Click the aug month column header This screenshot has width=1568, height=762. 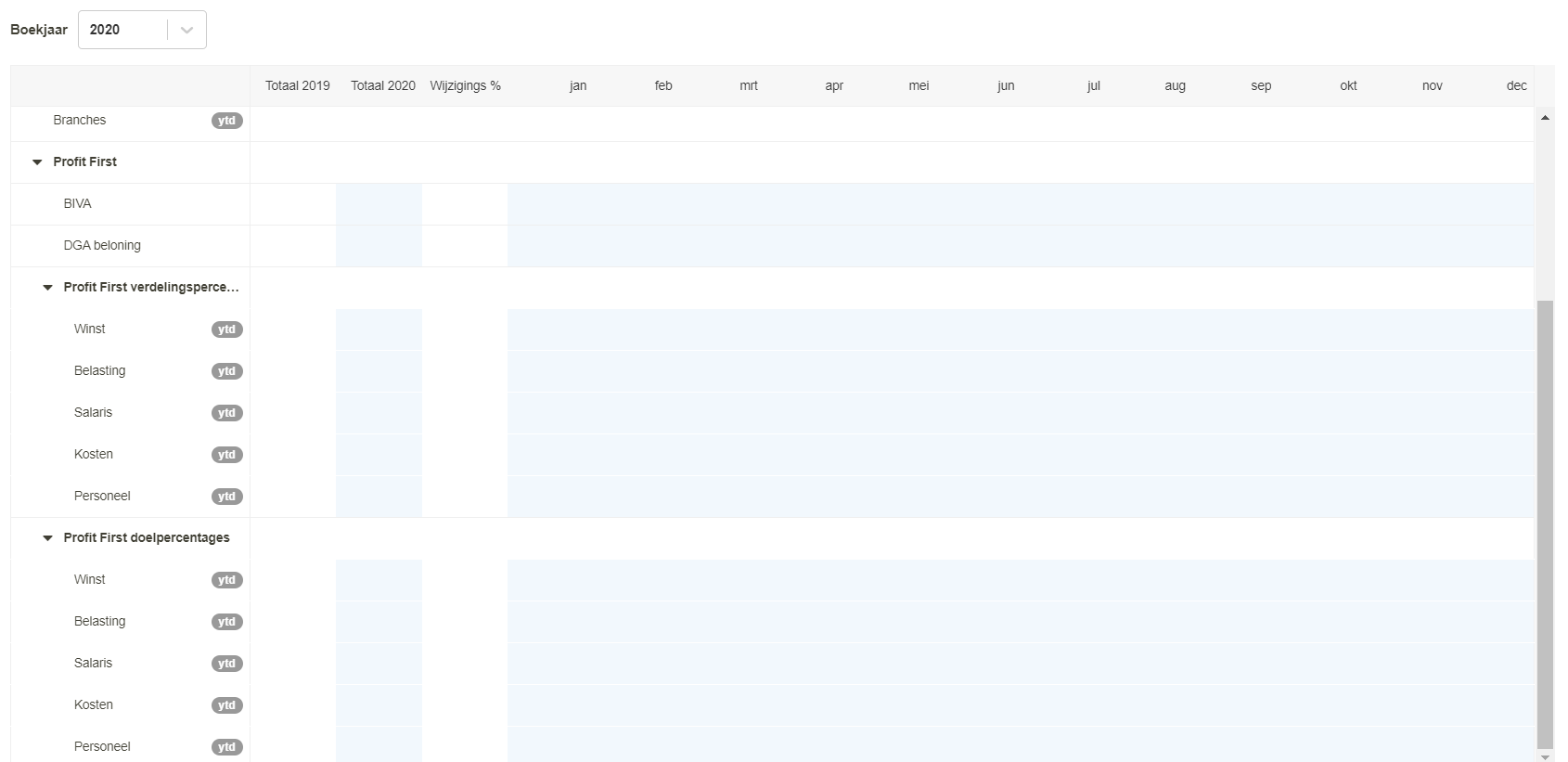pos(1175,85)
